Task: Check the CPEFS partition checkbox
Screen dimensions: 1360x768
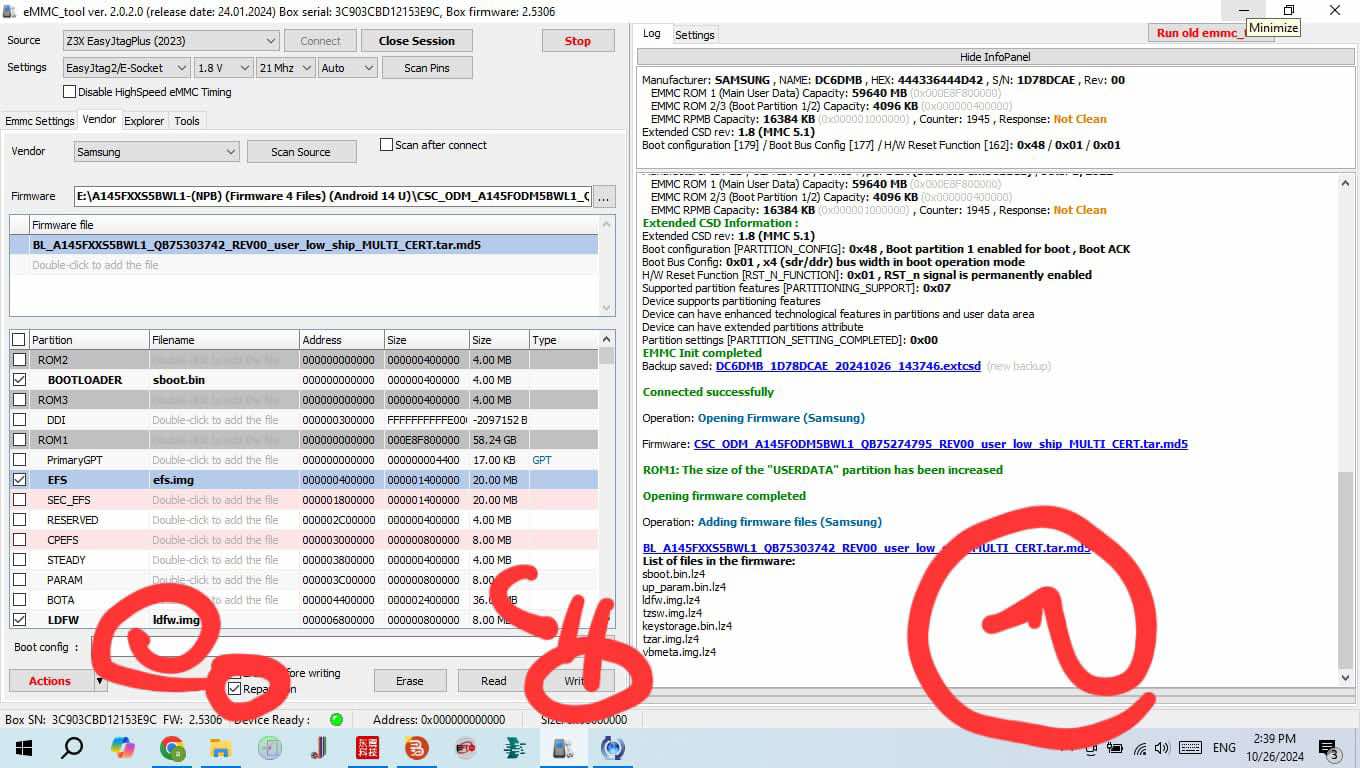Action: point(19,540)
